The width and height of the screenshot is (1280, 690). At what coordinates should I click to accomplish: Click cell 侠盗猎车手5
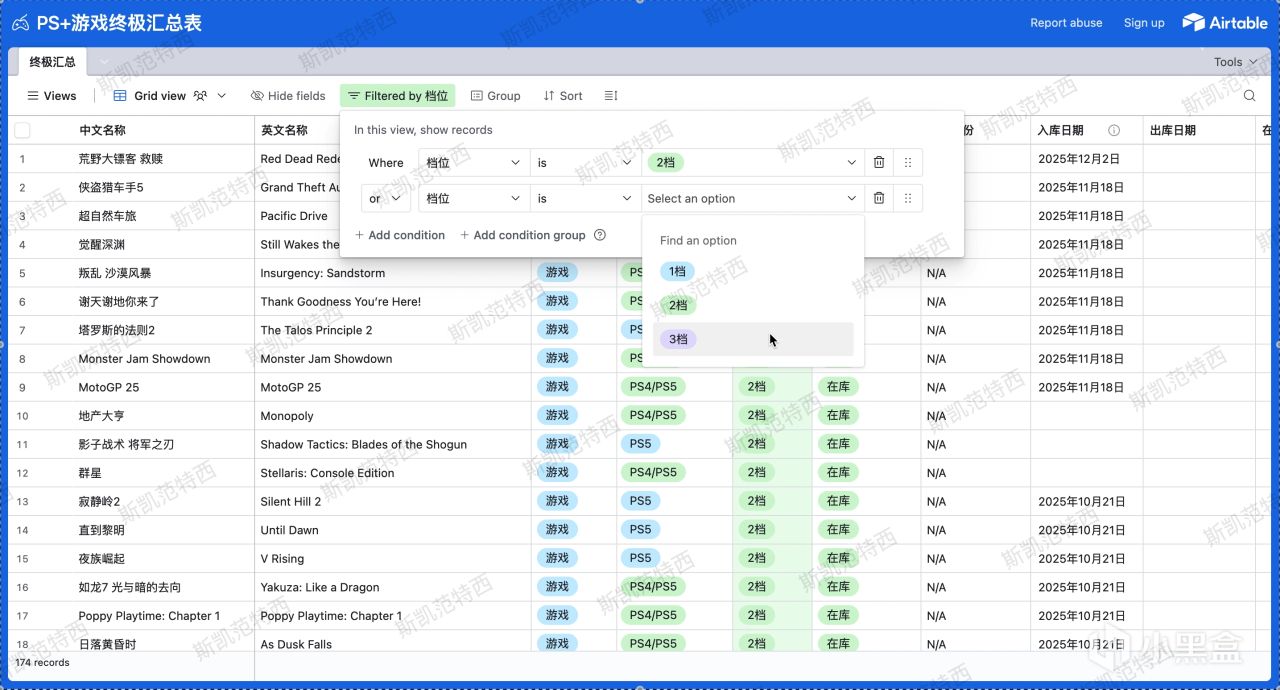click(x=111, y=187)
